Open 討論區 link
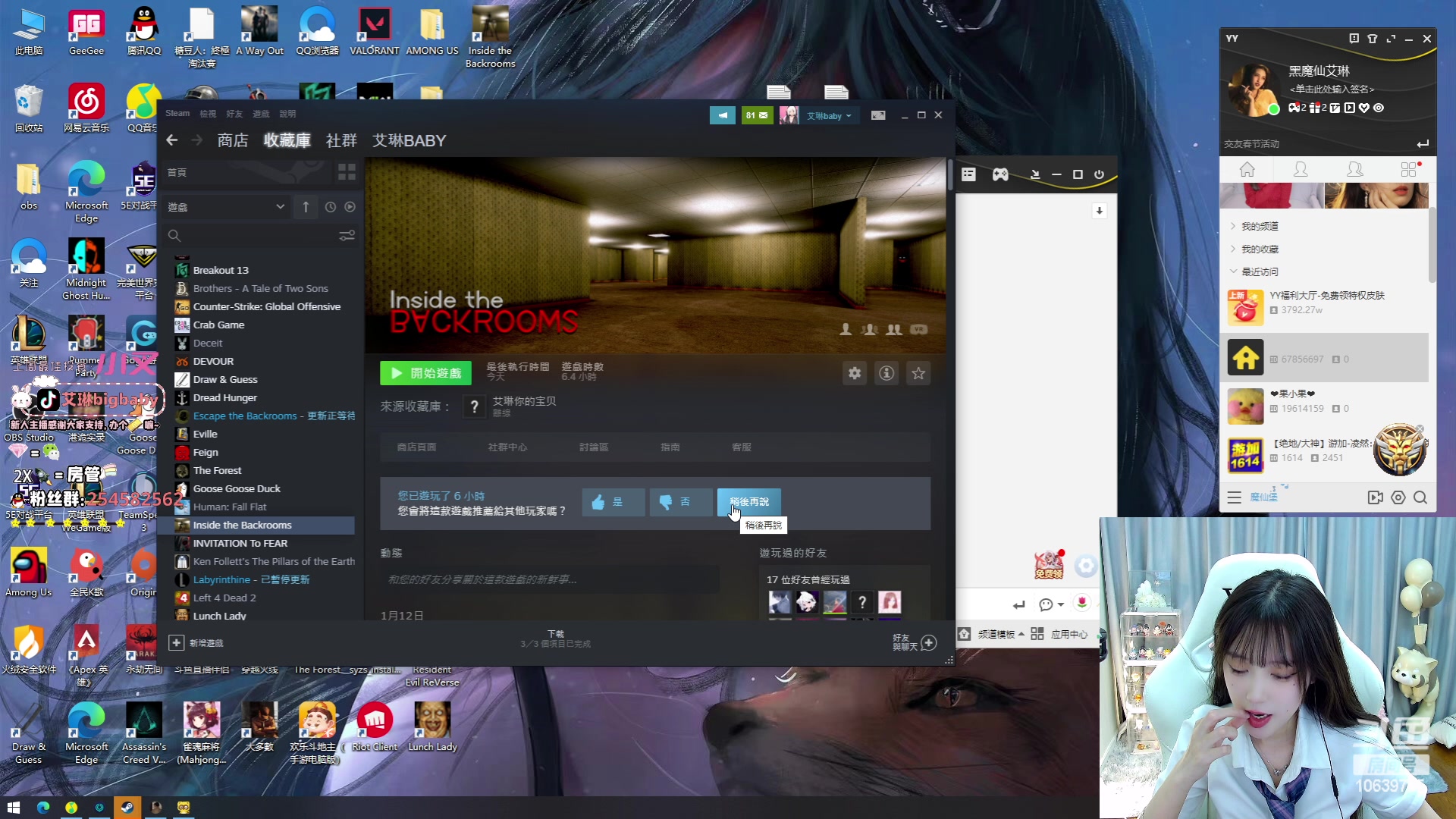This screenshot has width=1456, height=819. pyautogui.click(x=594, y=447)
